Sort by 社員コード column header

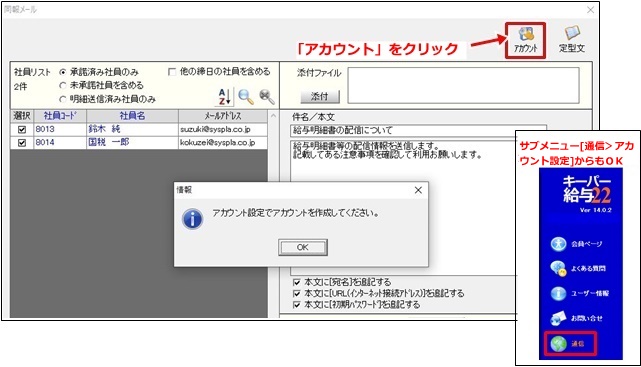pos(60,116)
